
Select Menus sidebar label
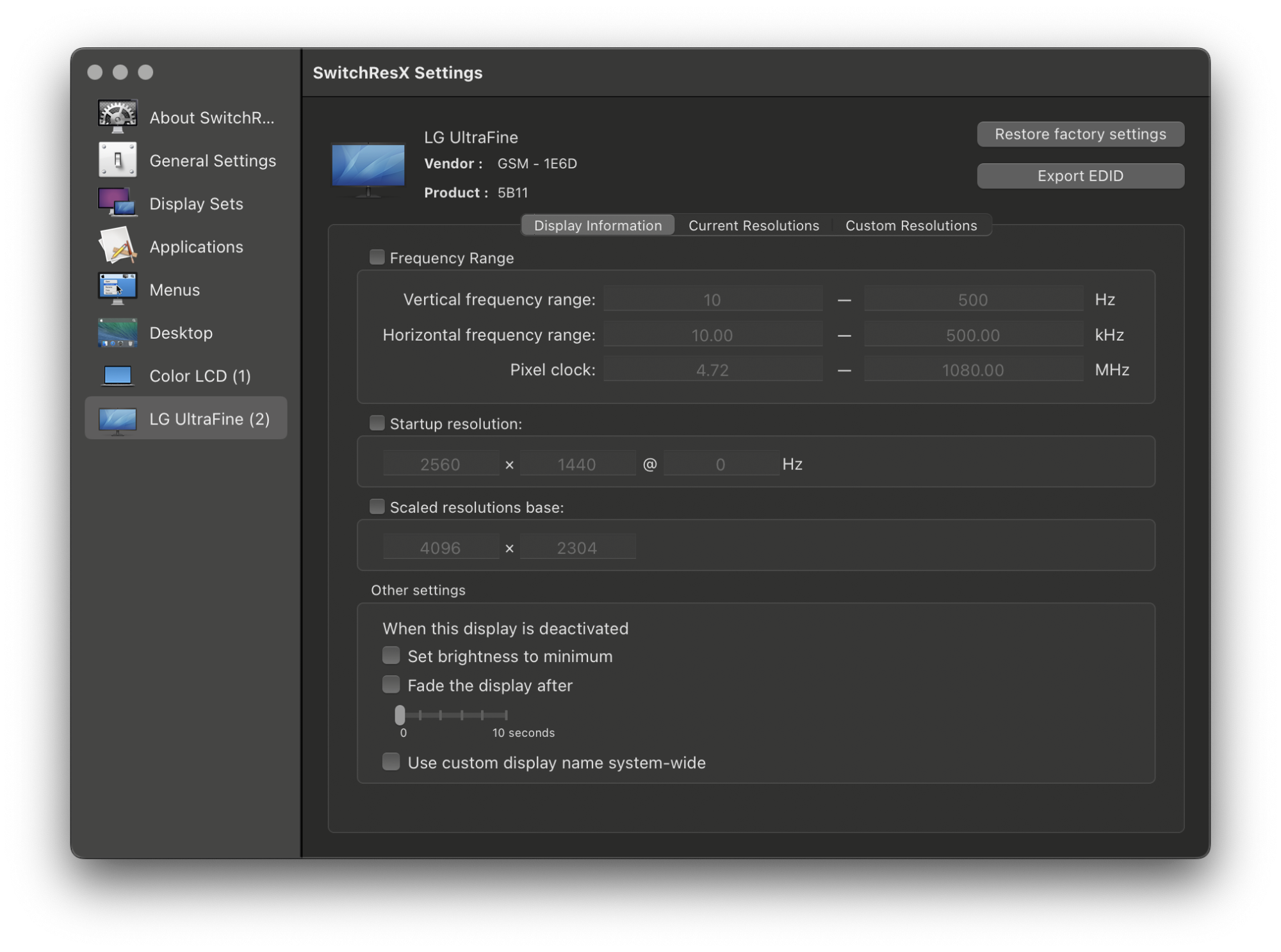pos(174,289)
